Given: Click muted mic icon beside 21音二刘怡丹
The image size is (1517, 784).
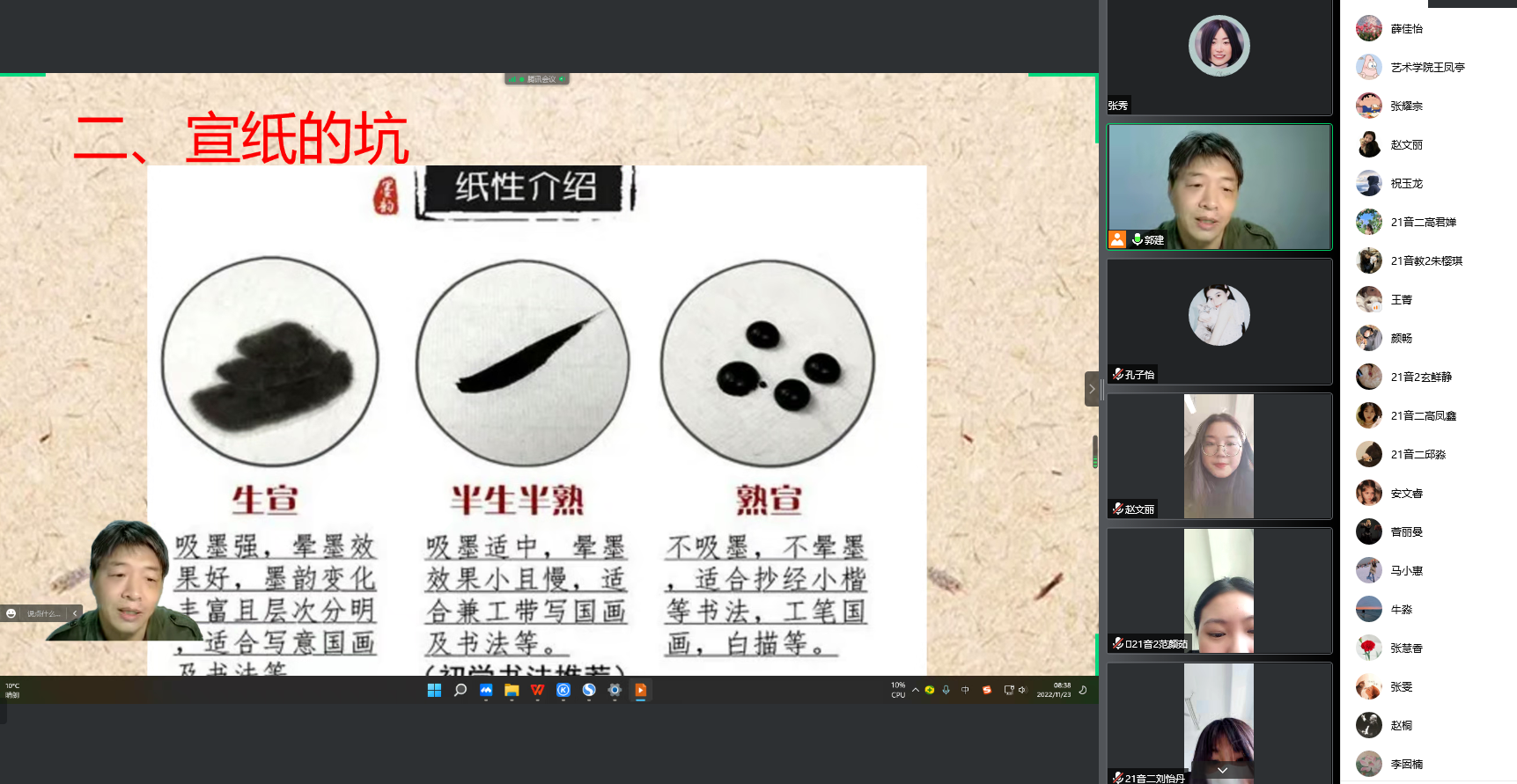Looking at the screenshot, I should point(1117,778).
